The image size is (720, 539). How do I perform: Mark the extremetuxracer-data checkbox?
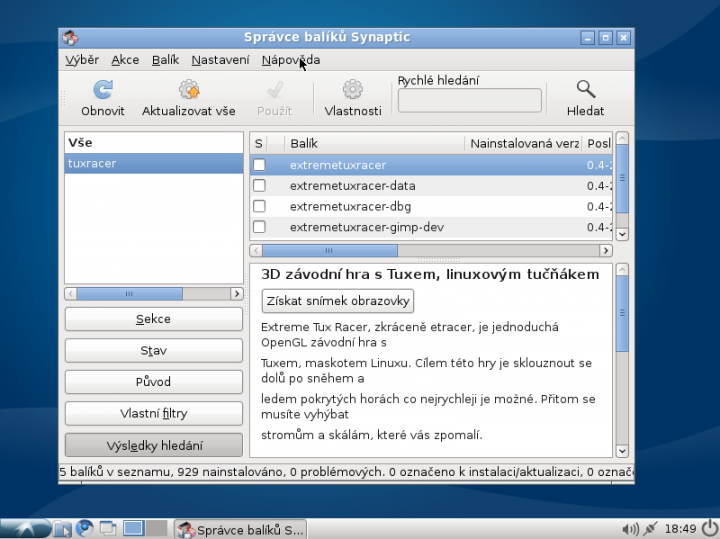pos(259,185)
